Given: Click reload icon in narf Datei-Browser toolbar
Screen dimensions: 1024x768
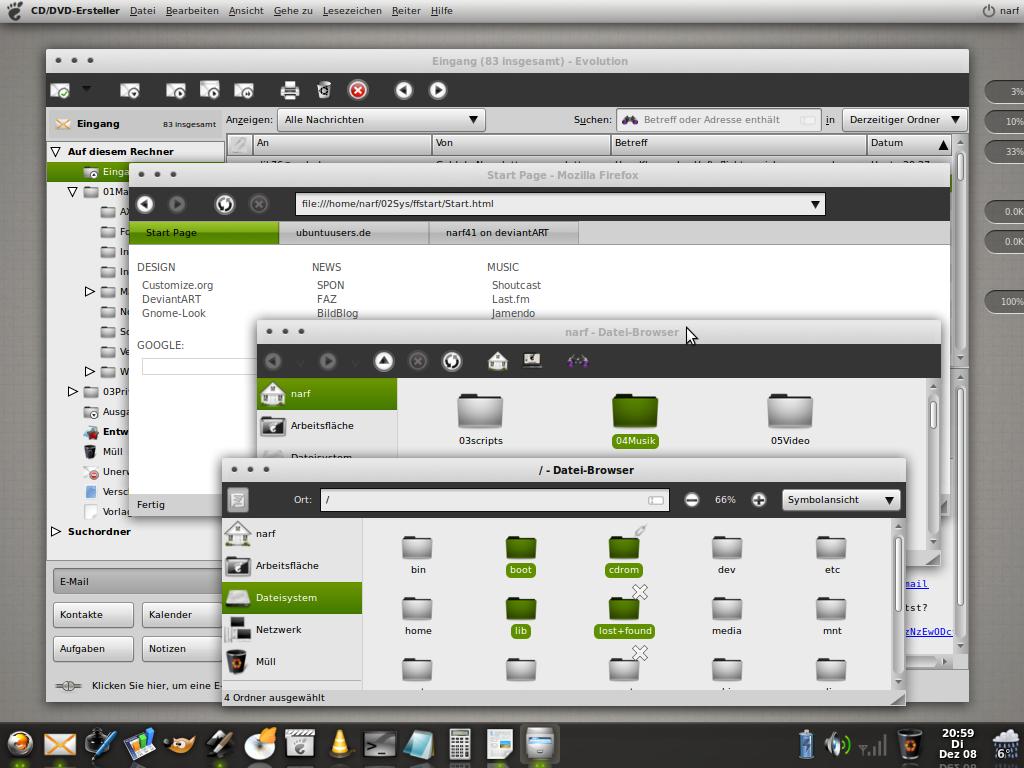Looking at the screenshot, I should pyautogui.click(x=452, y=361).
